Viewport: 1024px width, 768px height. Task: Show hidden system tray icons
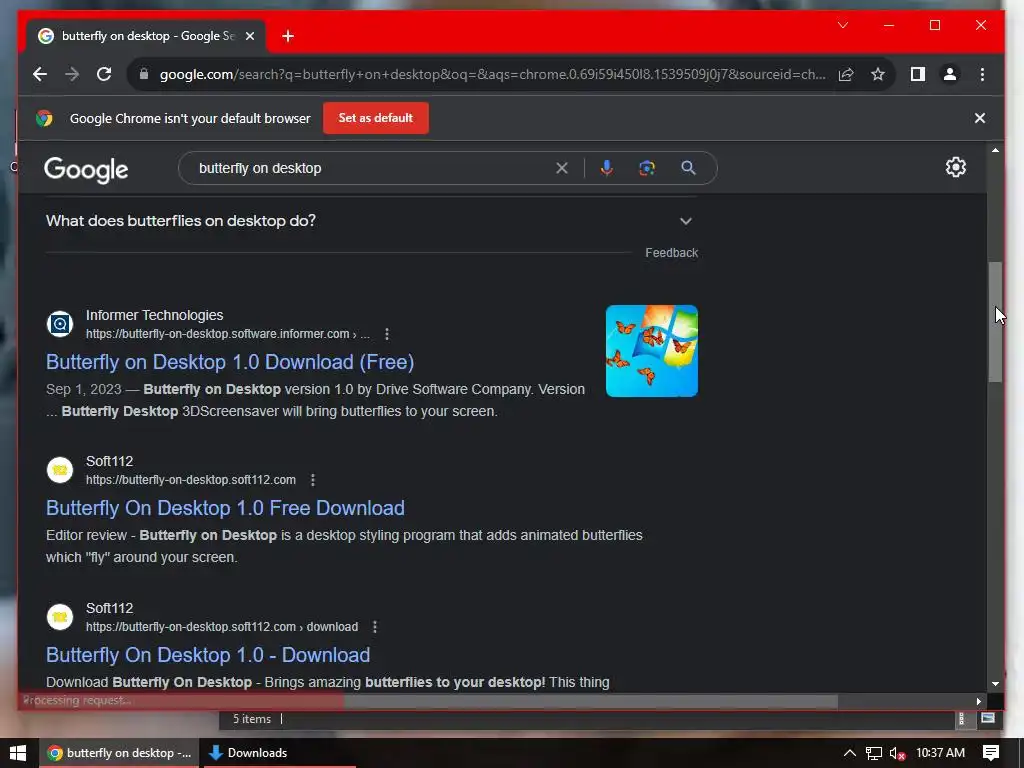click(849, 753)
